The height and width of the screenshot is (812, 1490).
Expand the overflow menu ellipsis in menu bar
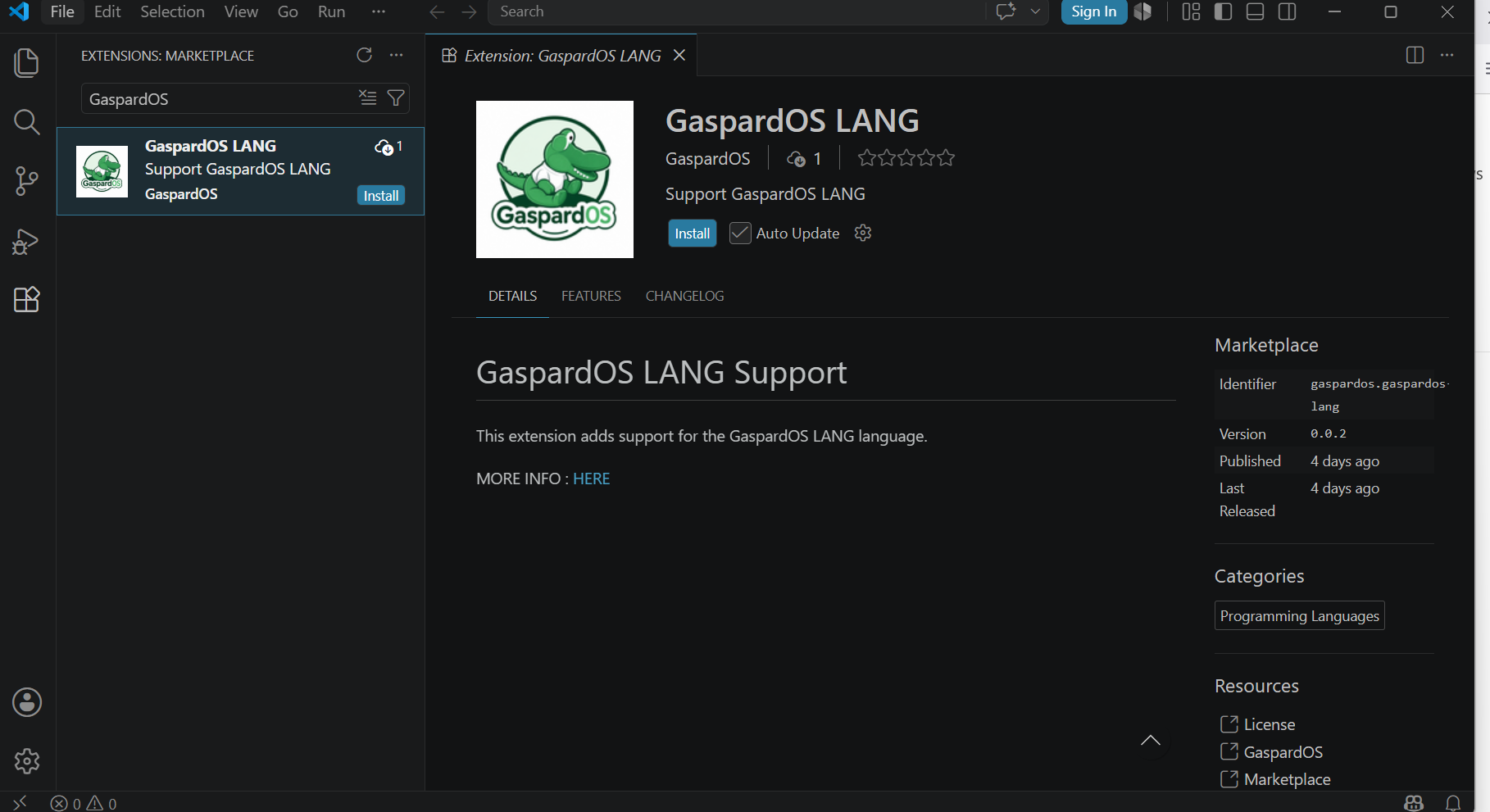coord(379,11)
